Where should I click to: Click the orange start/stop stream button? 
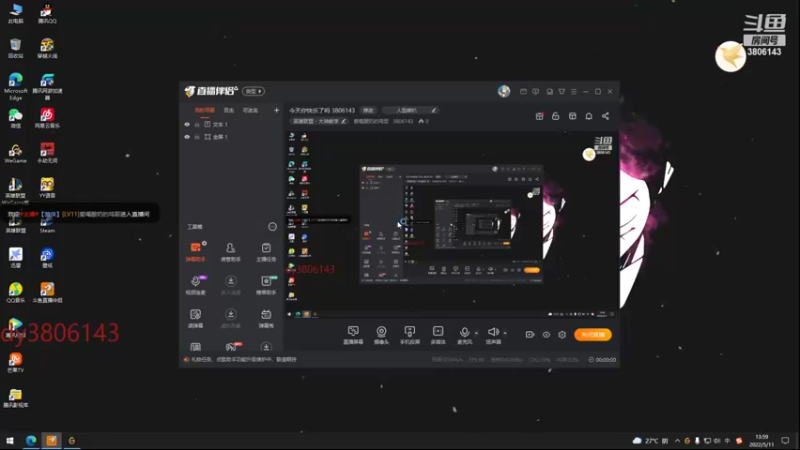pyautogui.click(x=592, y=335)
